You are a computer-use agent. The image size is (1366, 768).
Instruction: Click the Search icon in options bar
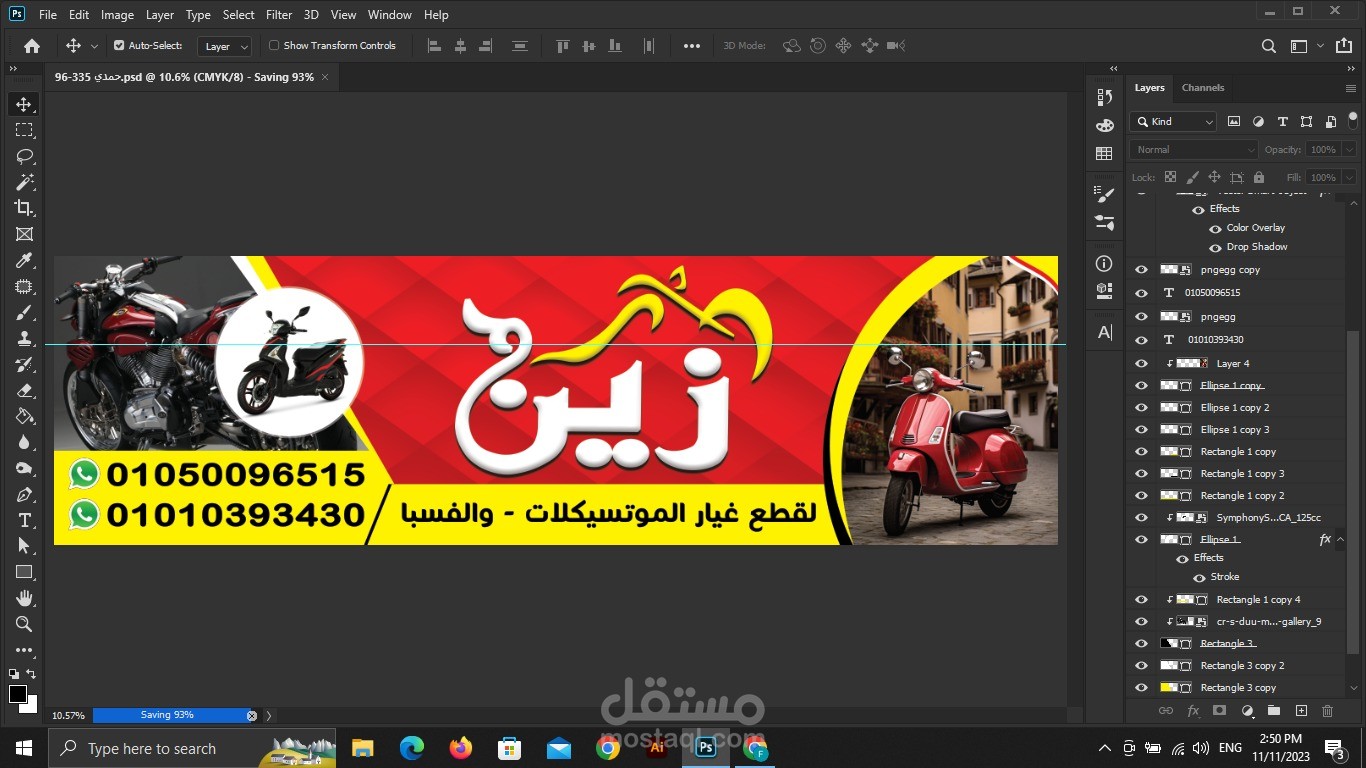[1268, 46]
